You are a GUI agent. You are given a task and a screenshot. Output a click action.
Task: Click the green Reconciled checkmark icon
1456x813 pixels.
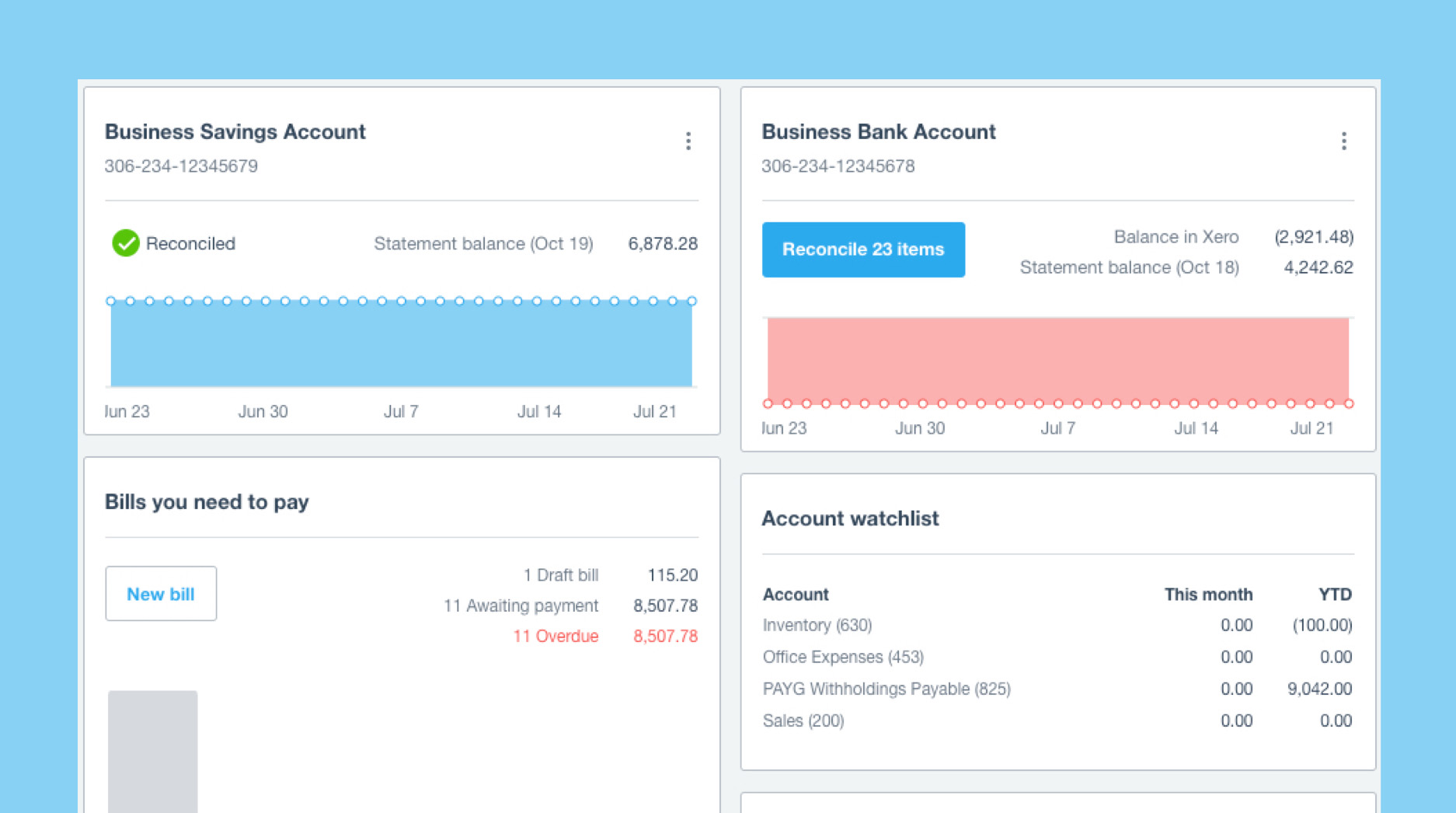point(125,243)
